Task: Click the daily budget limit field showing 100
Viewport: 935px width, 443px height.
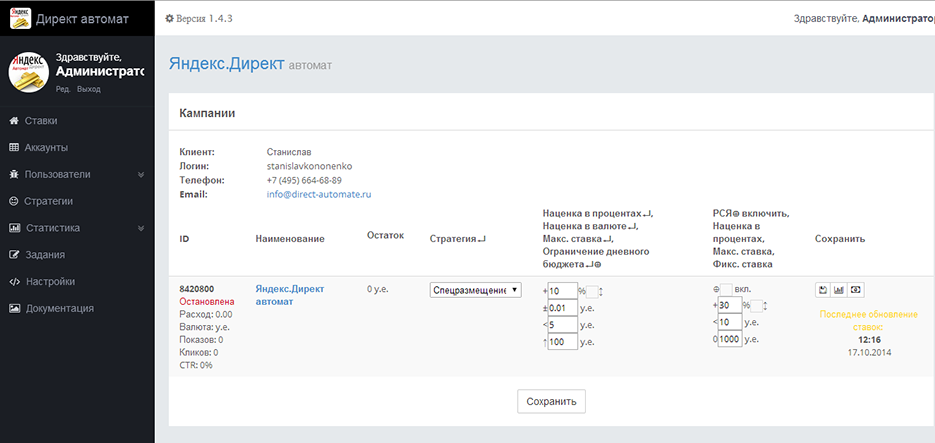Action: (x=562, y=341)
